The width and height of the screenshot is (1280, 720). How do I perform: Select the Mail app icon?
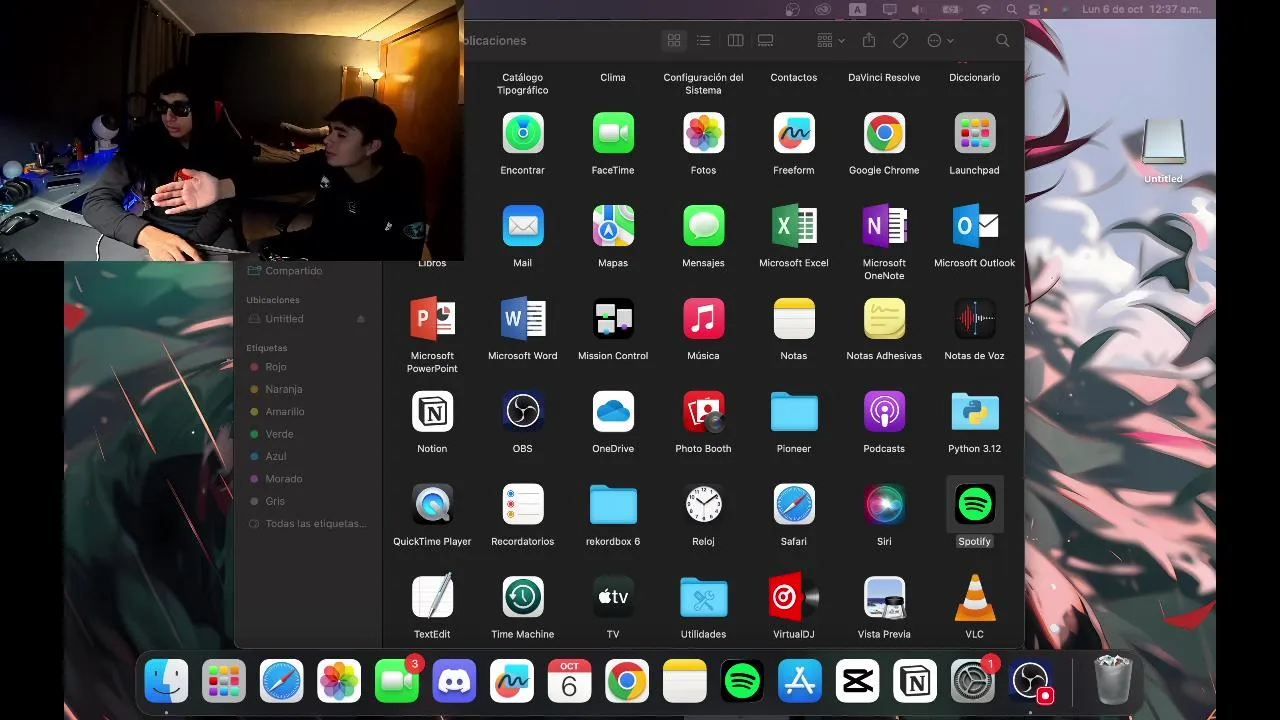[x=523, y=226]
